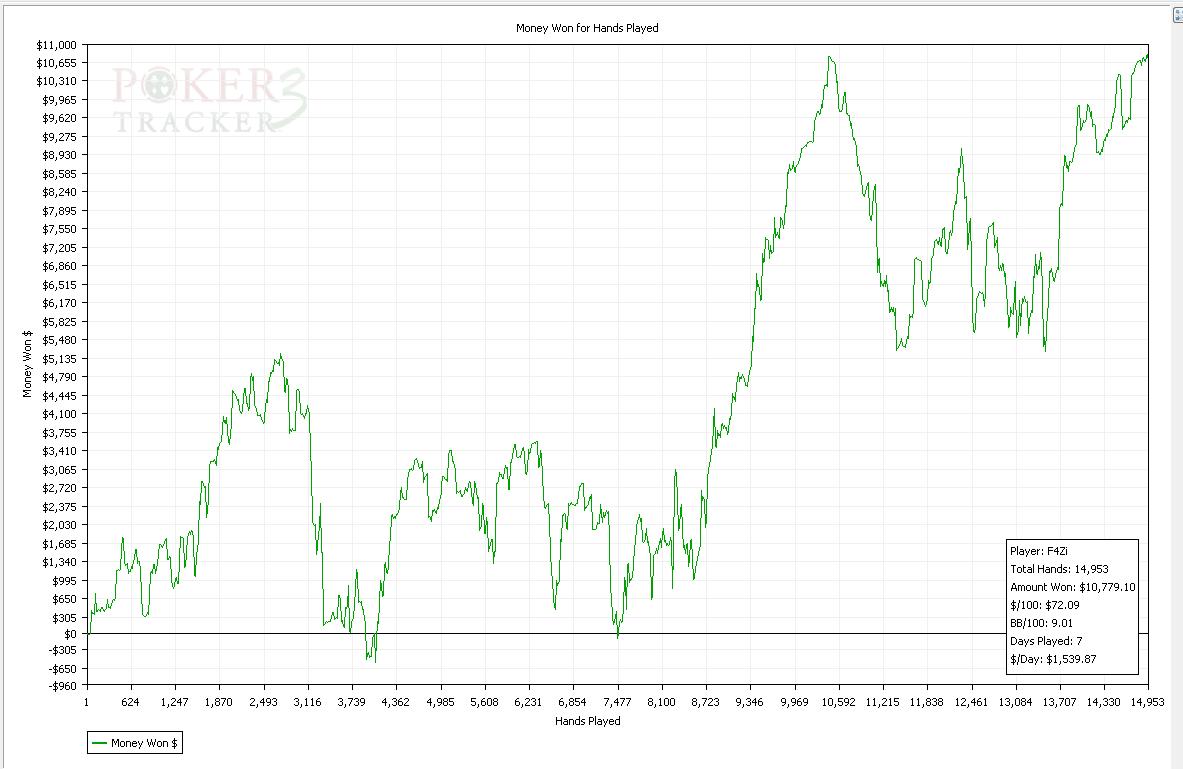Click the $11,000 label on the y-axis
This screenshot has width=1183, height=769.
point(55,45)
